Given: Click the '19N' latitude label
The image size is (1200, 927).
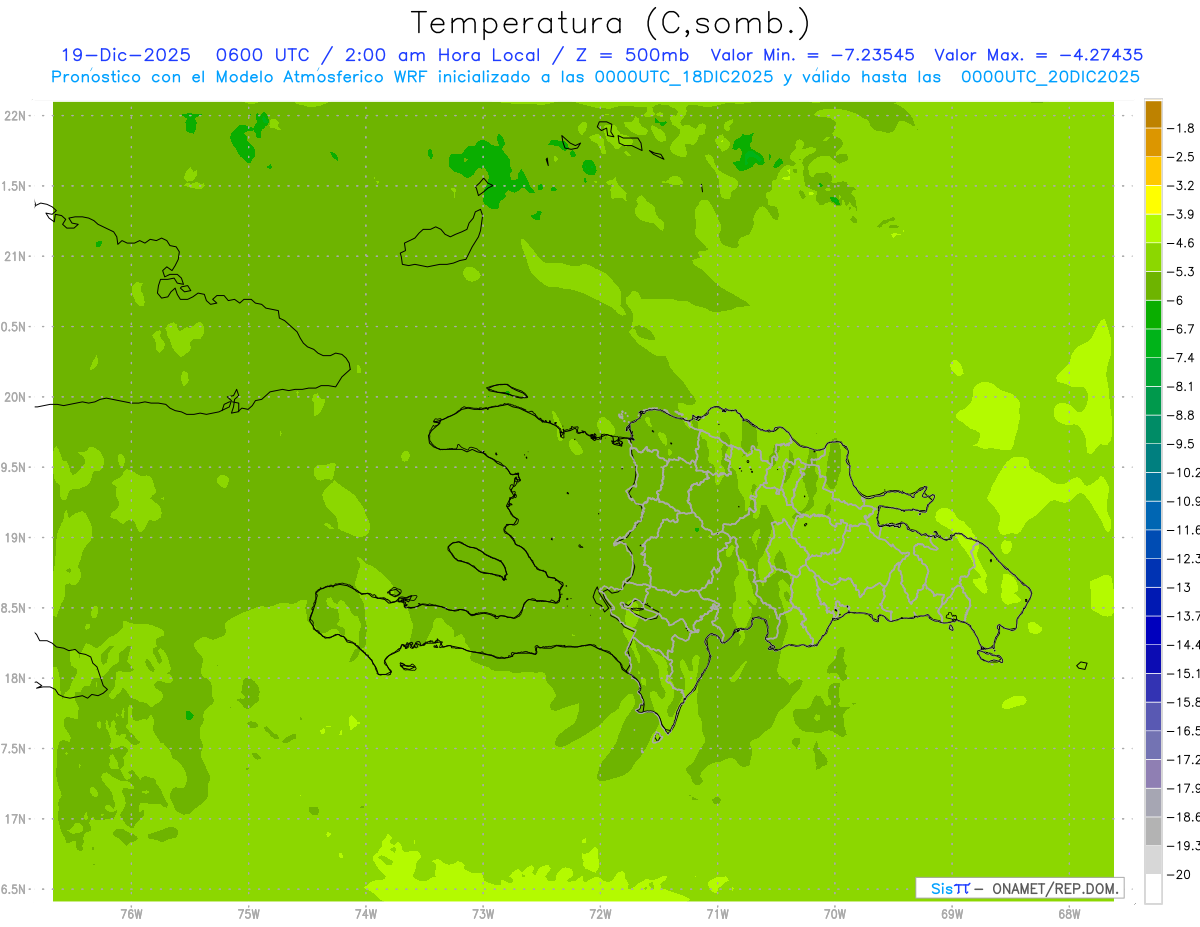Looking at the screenshot, I should tap(15, 537).
